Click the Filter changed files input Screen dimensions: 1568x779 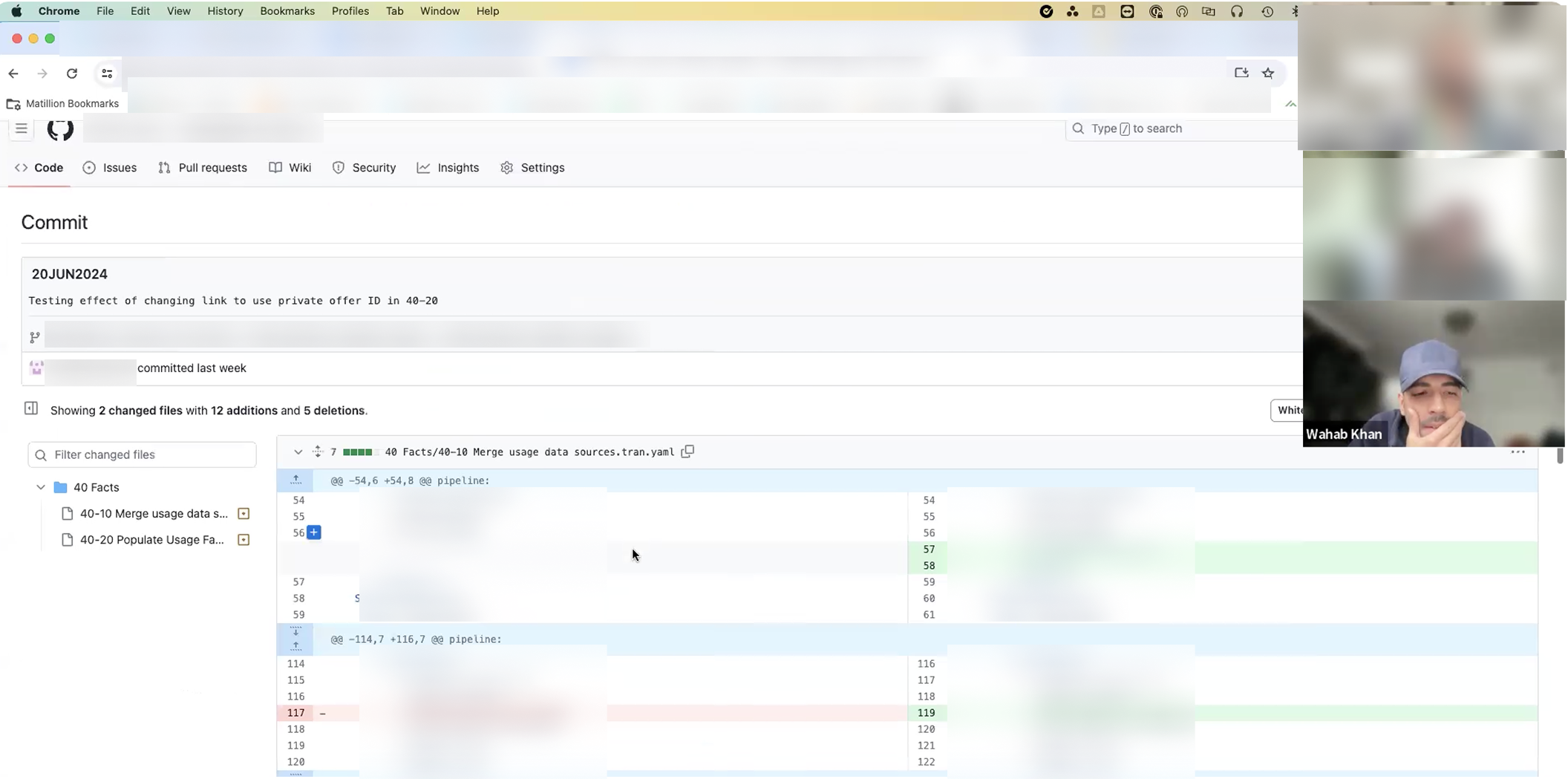(x=142, y=454)
